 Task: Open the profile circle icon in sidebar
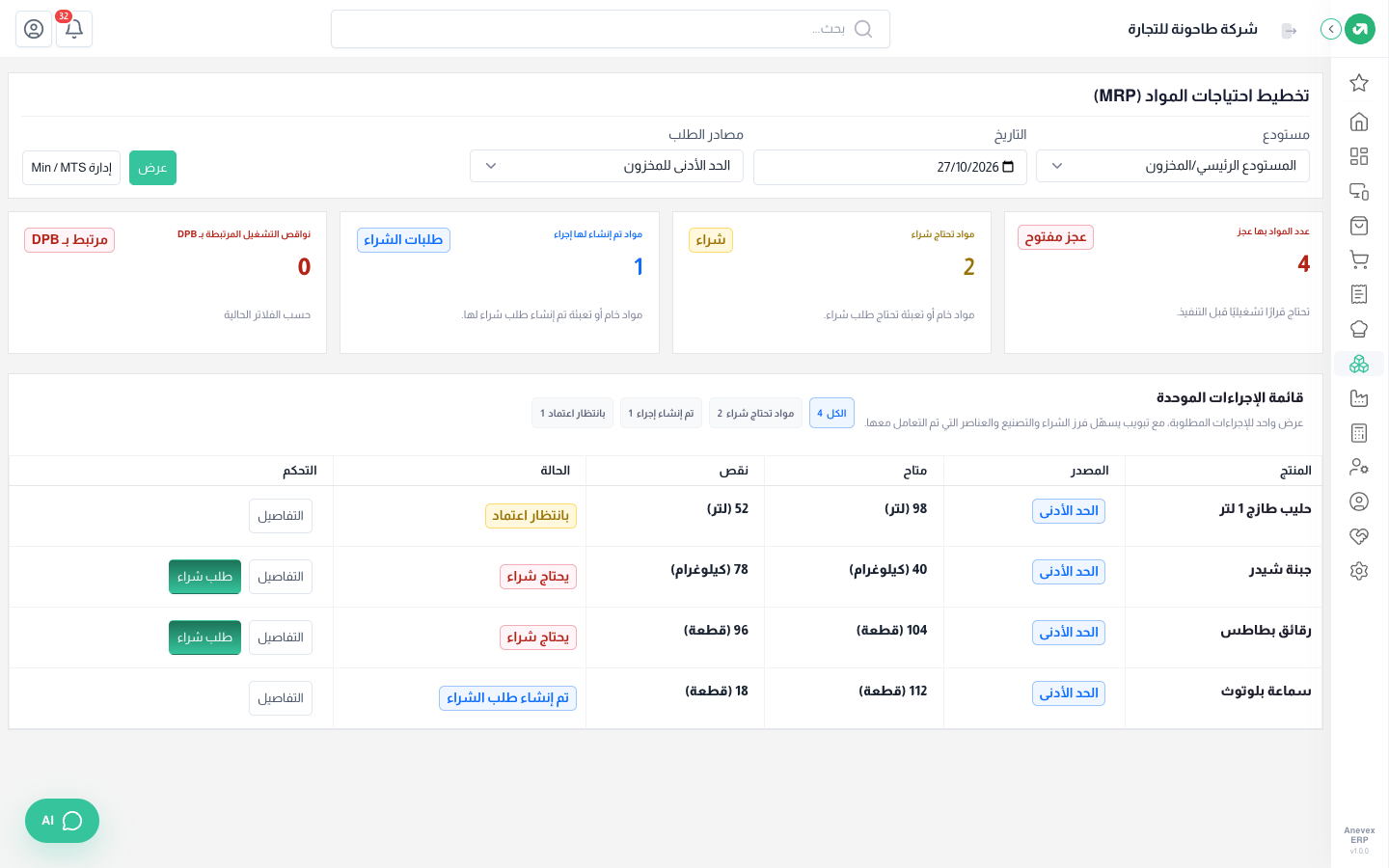pyautogui.click(x=1359, y=502)
